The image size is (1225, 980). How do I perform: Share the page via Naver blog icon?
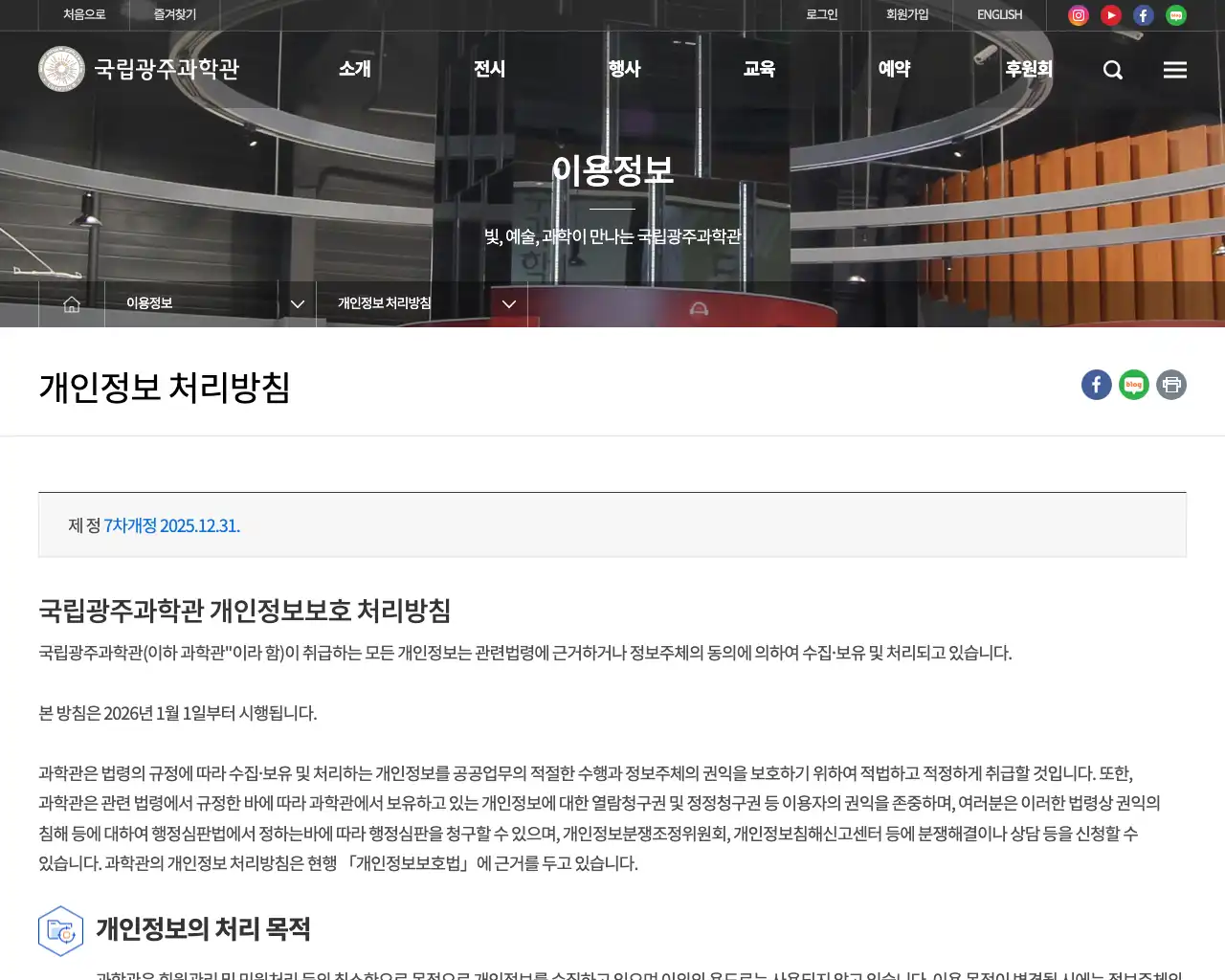point(1133,385)
